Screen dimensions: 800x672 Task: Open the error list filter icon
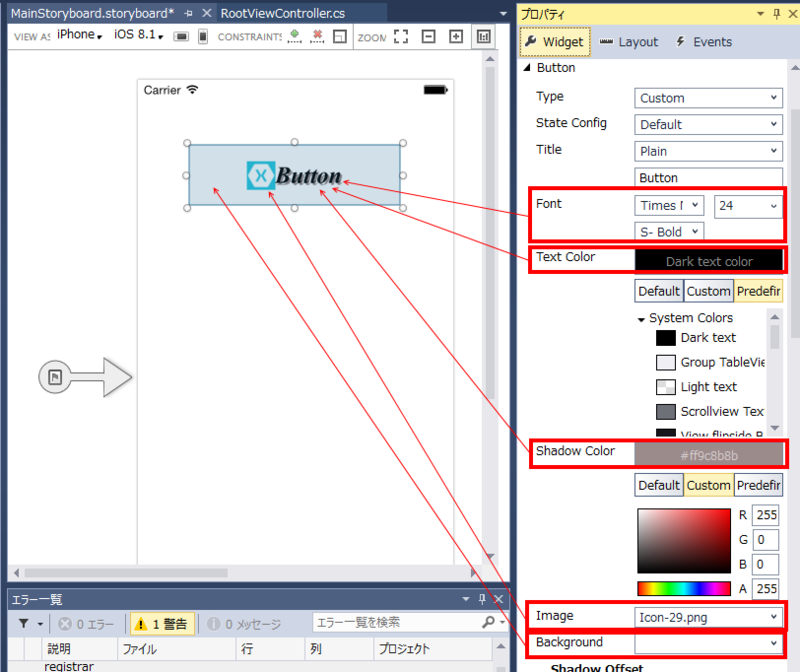[x=24, y=624]
